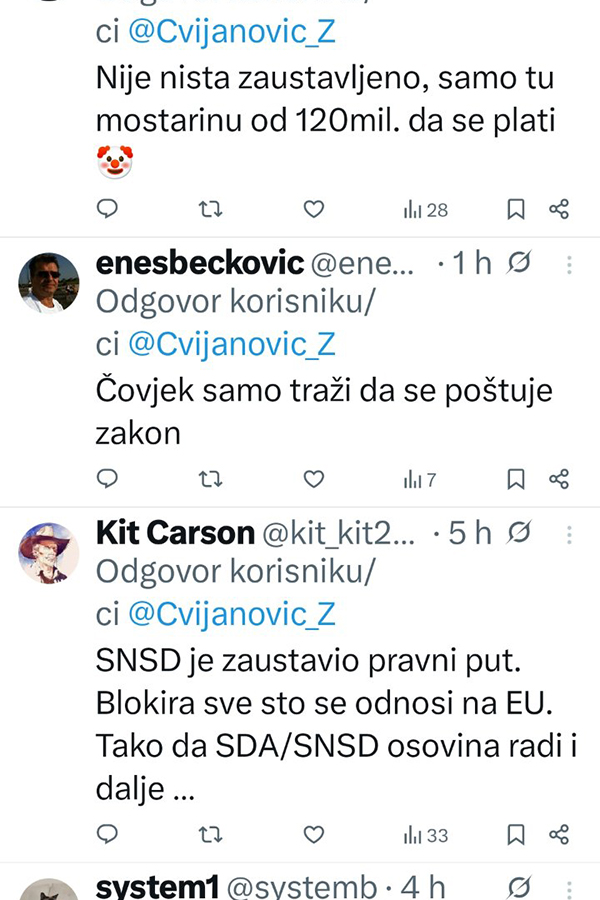Click Kit Carson's cowboy avatar
The image size is (600, 900).
(x=49, y=553)
